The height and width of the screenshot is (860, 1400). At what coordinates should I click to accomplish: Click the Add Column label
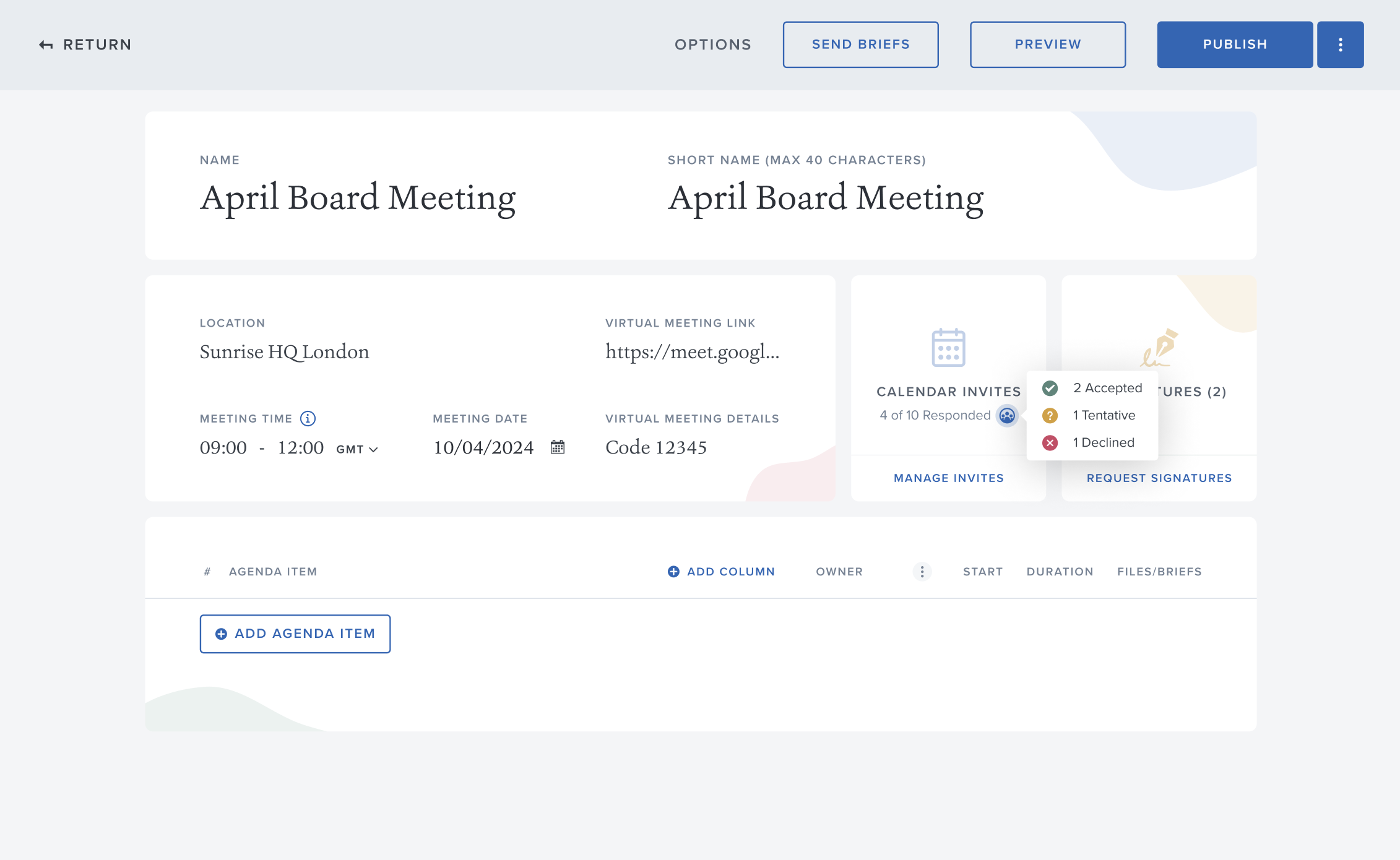tap(731, 572)
